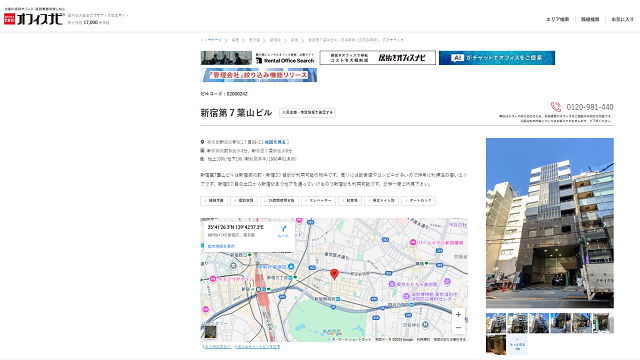Select the エレベーター feature tag

pos(318,201)
